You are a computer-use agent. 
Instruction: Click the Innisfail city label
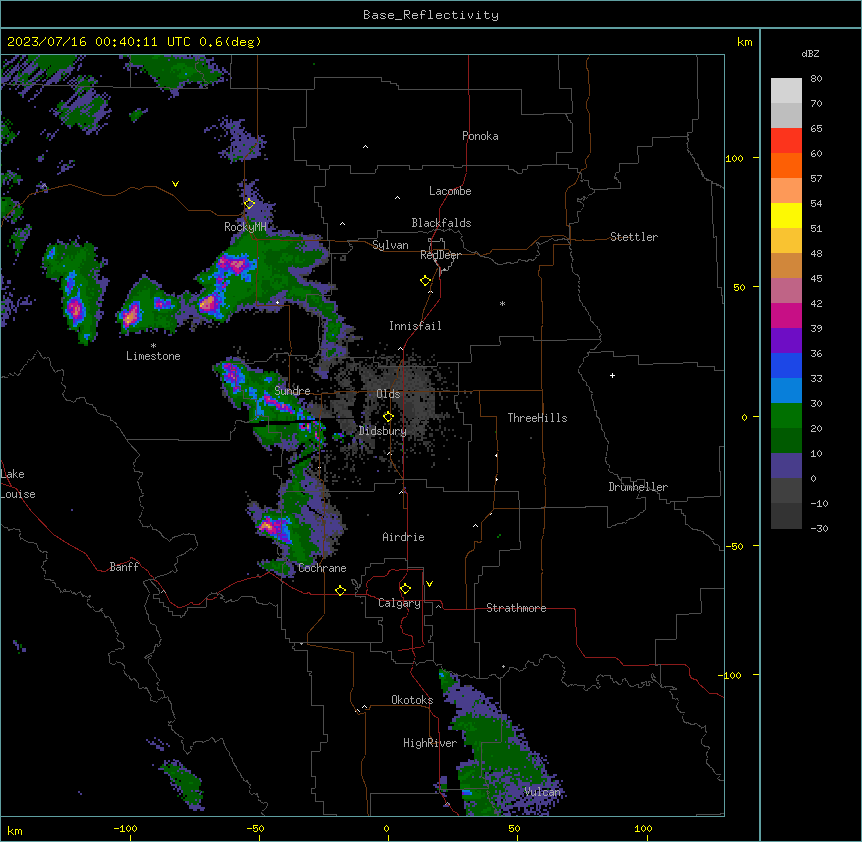pos(415,326)
